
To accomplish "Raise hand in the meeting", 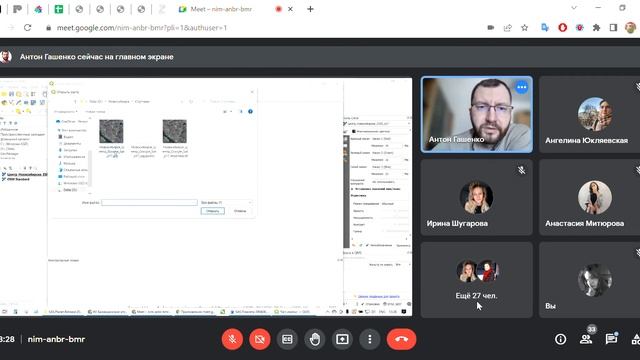I will (315, 339).
